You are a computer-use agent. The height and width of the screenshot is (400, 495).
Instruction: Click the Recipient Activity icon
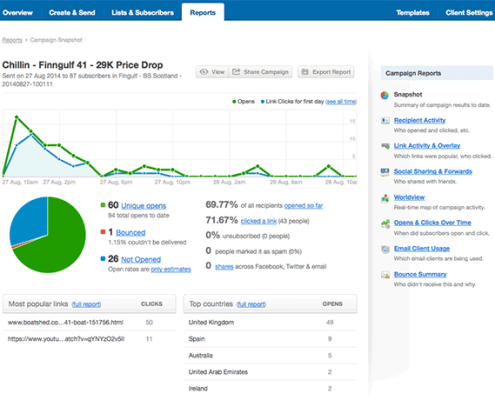tap(385, 121)
